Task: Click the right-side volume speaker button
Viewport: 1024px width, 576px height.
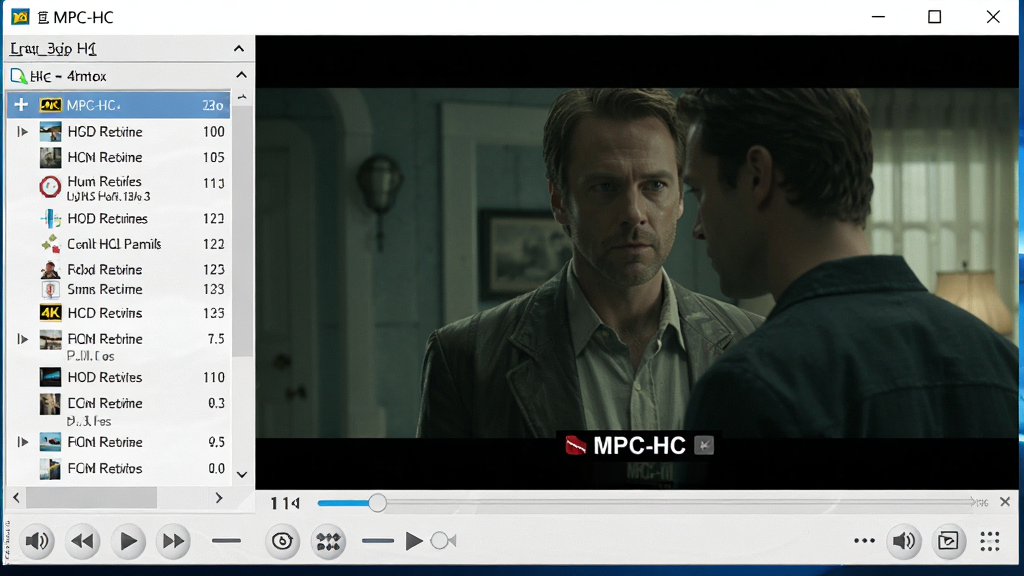Action: coord(904,541)
